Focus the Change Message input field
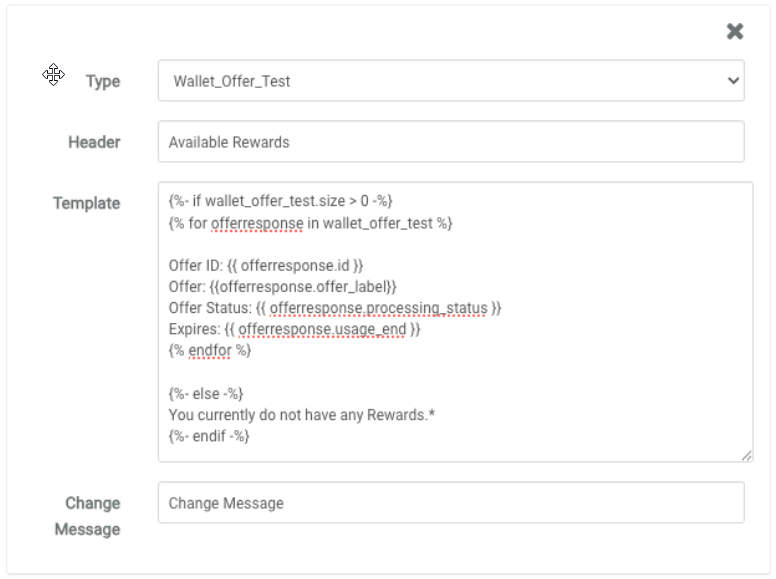 pyautogui.click(x=450, y=503)
